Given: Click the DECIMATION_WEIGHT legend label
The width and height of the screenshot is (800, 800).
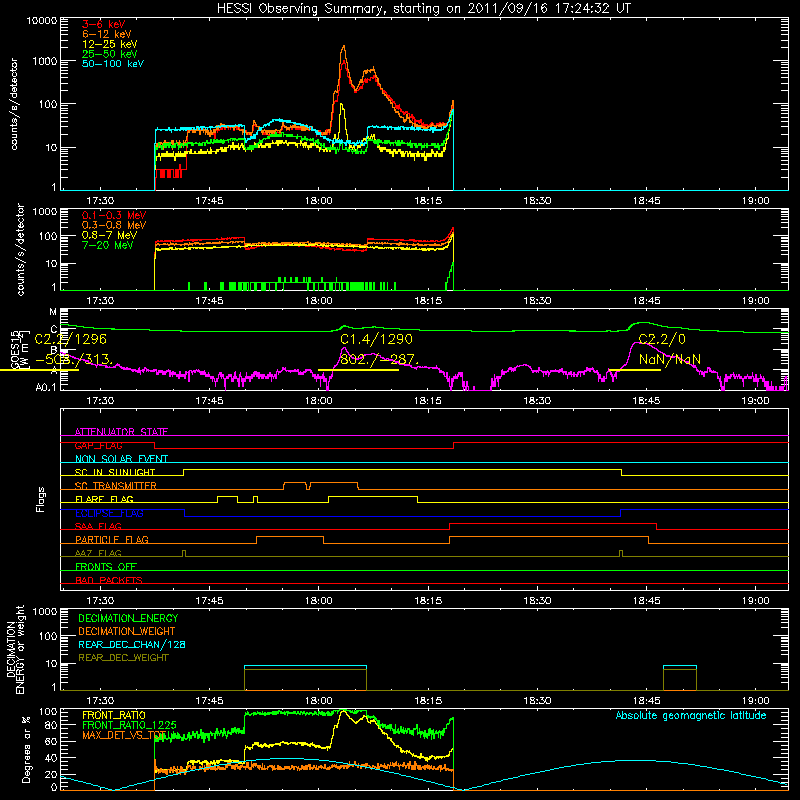Looking at the screenshot, I should (x=127, y=631).
